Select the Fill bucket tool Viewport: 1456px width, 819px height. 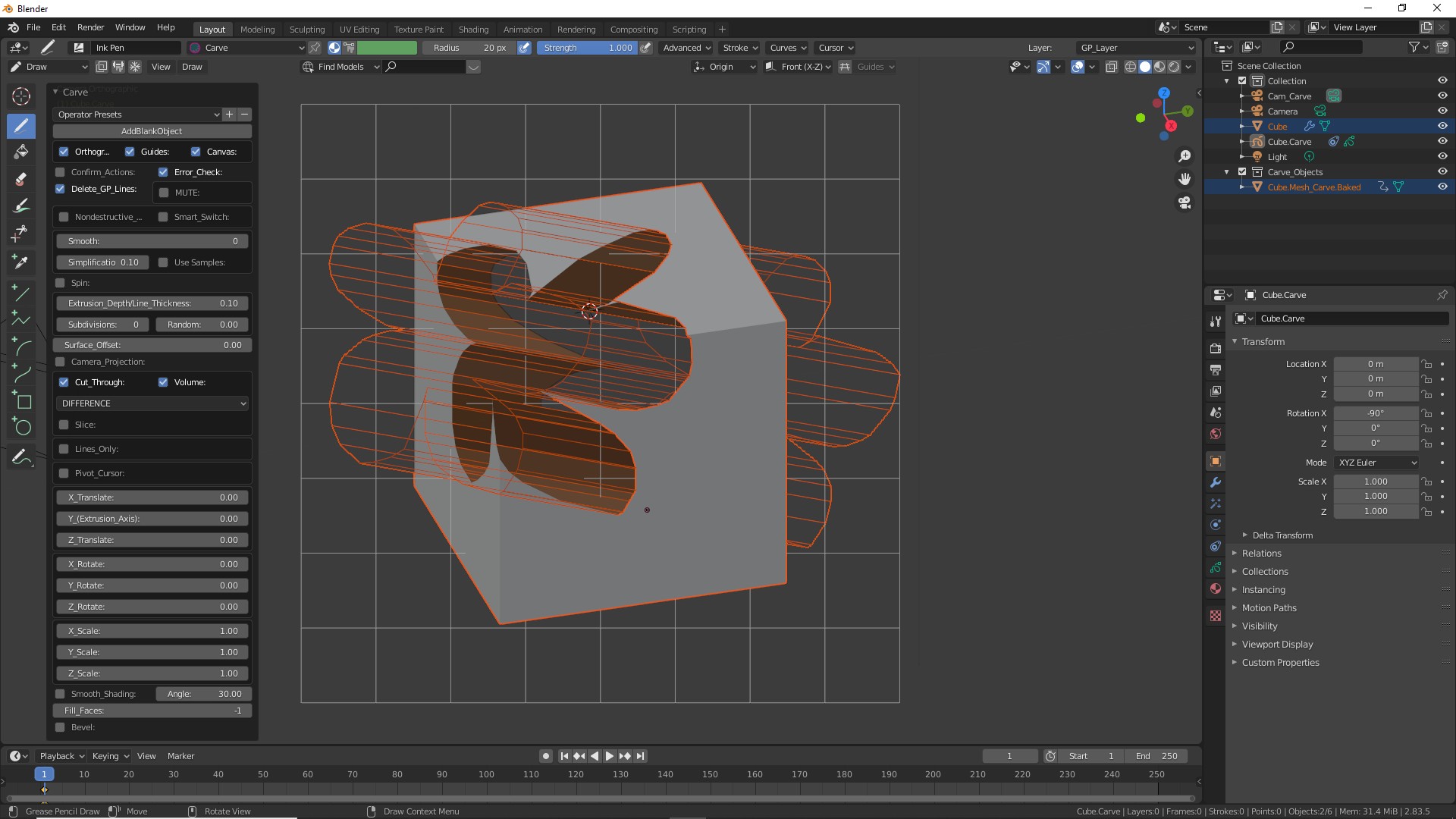21,152
